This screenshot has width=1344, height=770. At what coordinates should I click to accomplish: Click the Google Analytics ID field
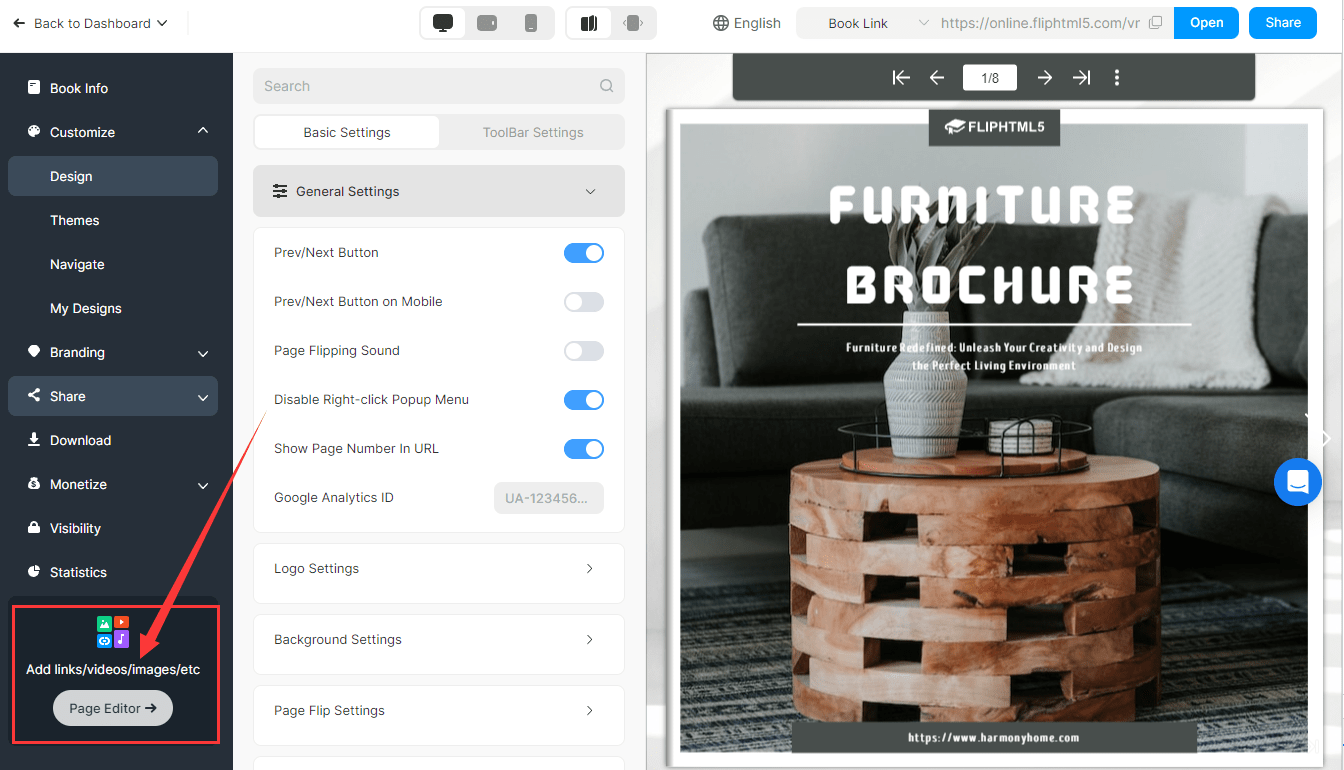click(549, 498)
